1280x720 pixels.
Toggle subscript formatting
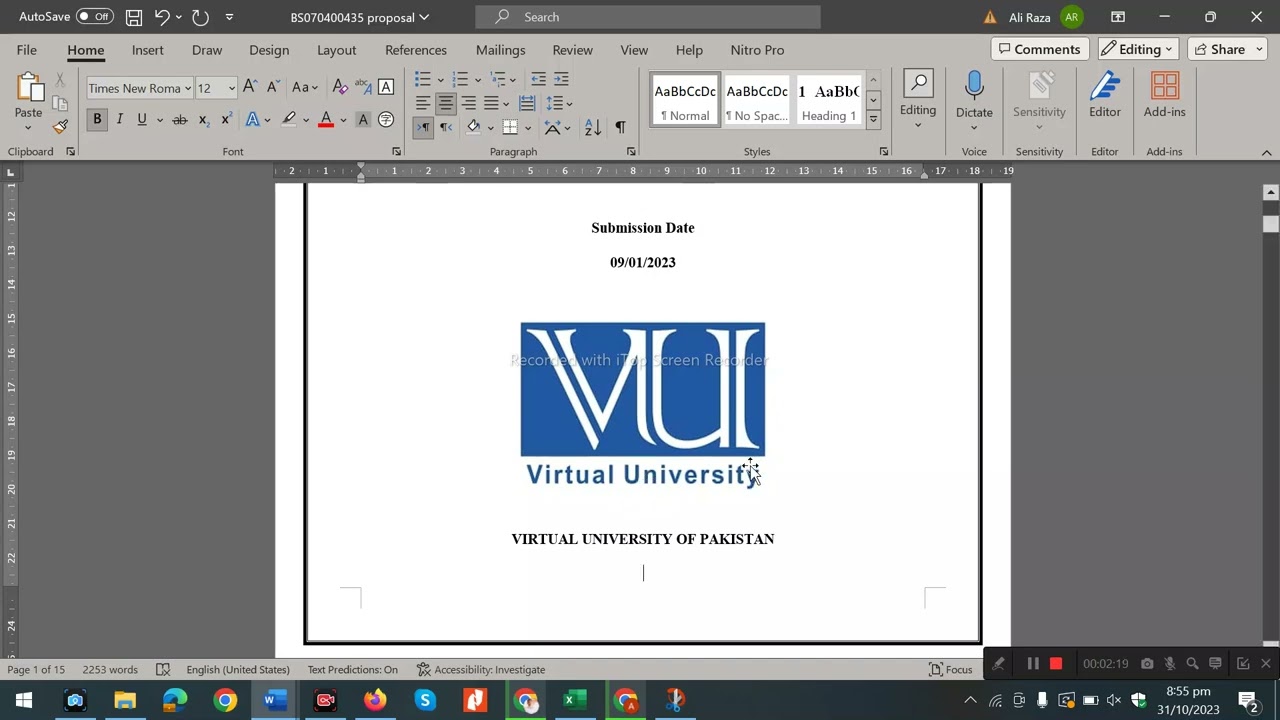[x=203, y=120]
